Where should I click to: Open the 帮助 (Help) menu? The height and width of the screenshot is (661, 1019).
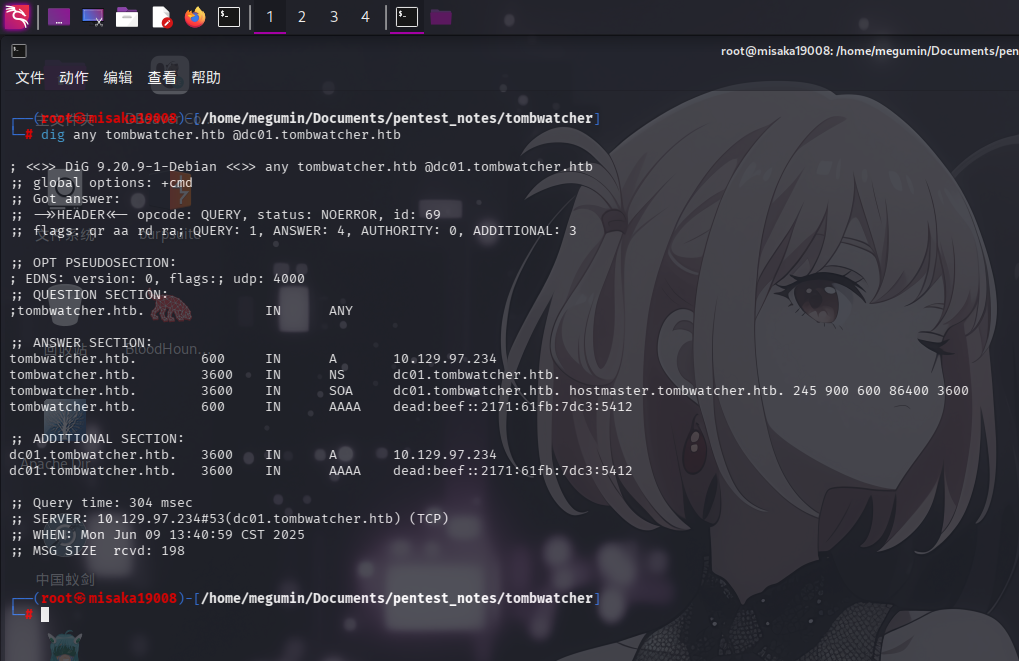point(206,78)
